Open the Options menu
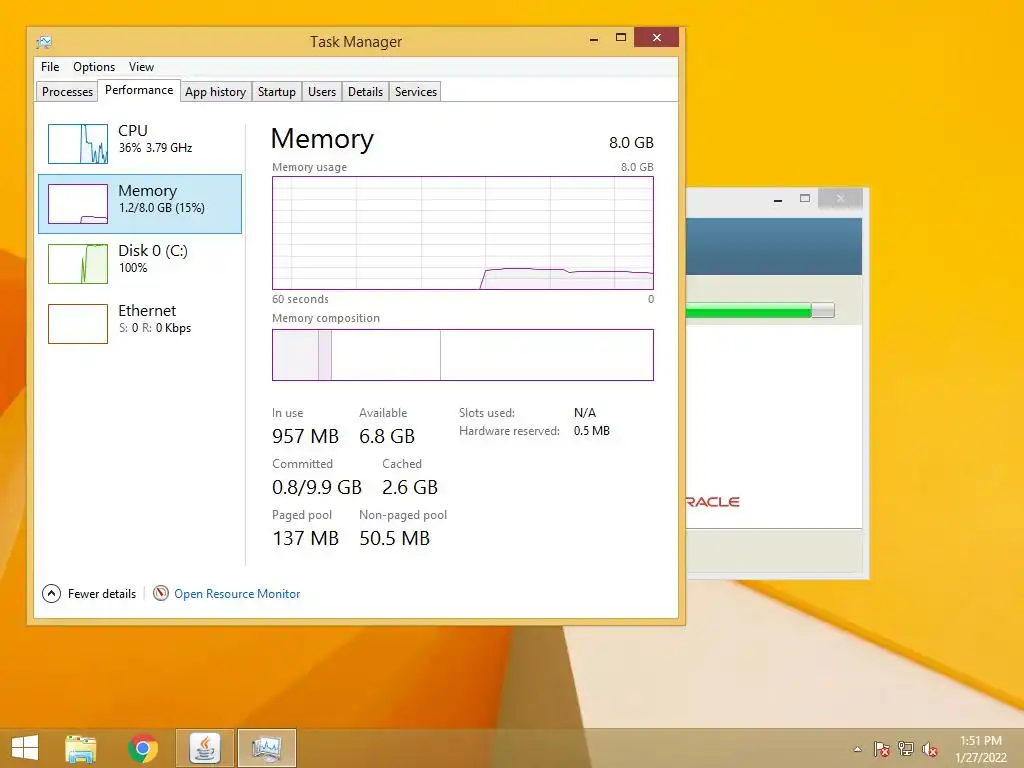 (x=94, y=67)
